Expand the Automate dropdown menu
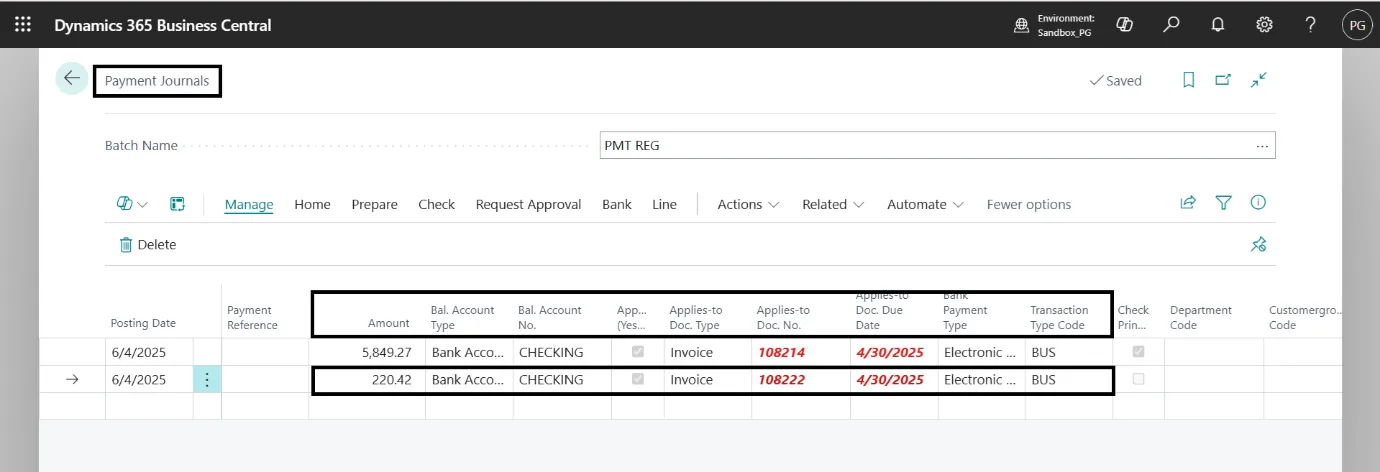 925,204
